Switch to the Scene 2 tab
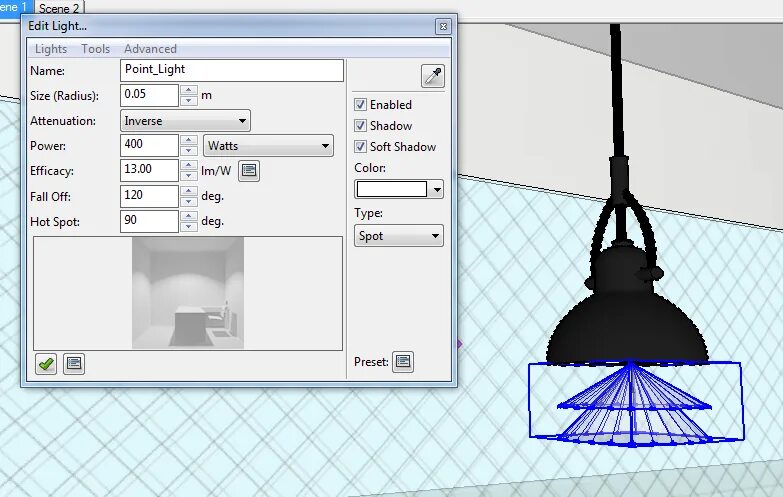783x497 pixels. (59, 8)
